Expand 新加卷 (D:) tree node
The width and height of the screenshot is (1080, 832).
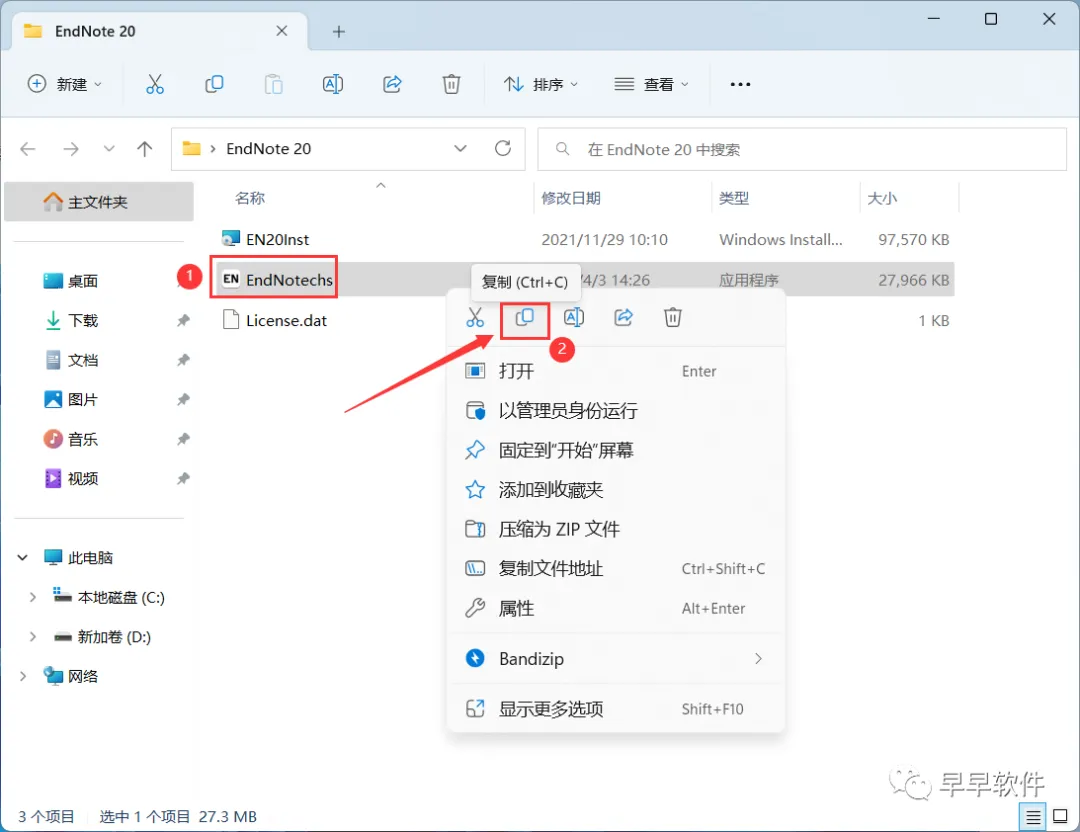tap(32, 637)
